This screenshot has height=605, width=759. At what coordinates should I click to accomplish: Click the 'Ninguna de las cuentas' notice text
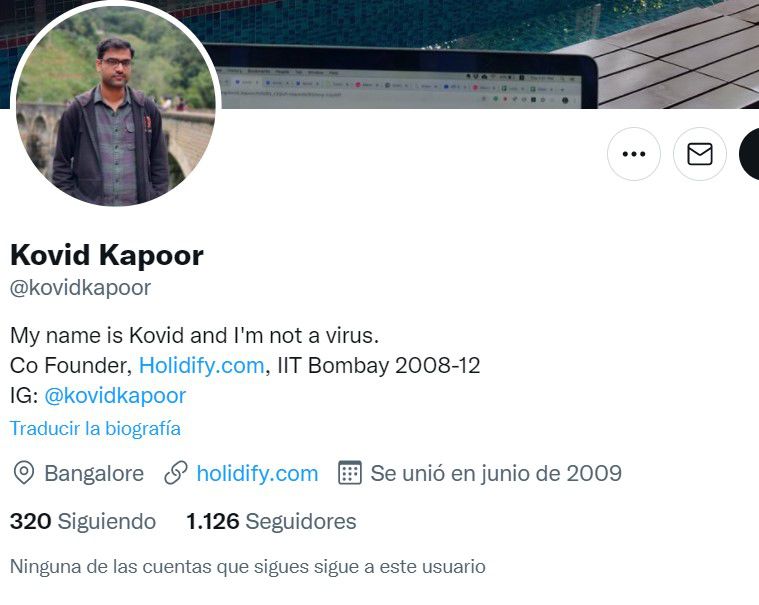pyautogui.click(x=247, y=566)
